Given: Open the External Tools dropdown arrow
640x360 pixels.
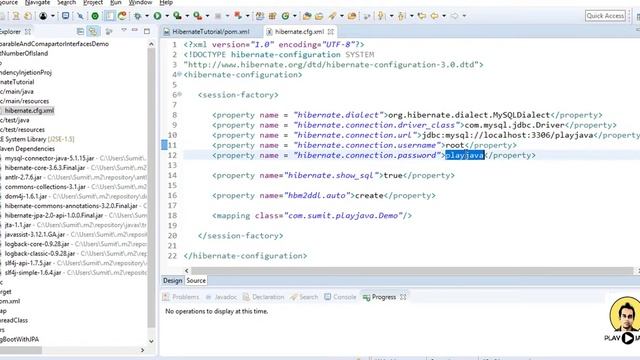Looking at the screenshot, I should [207, 16].
